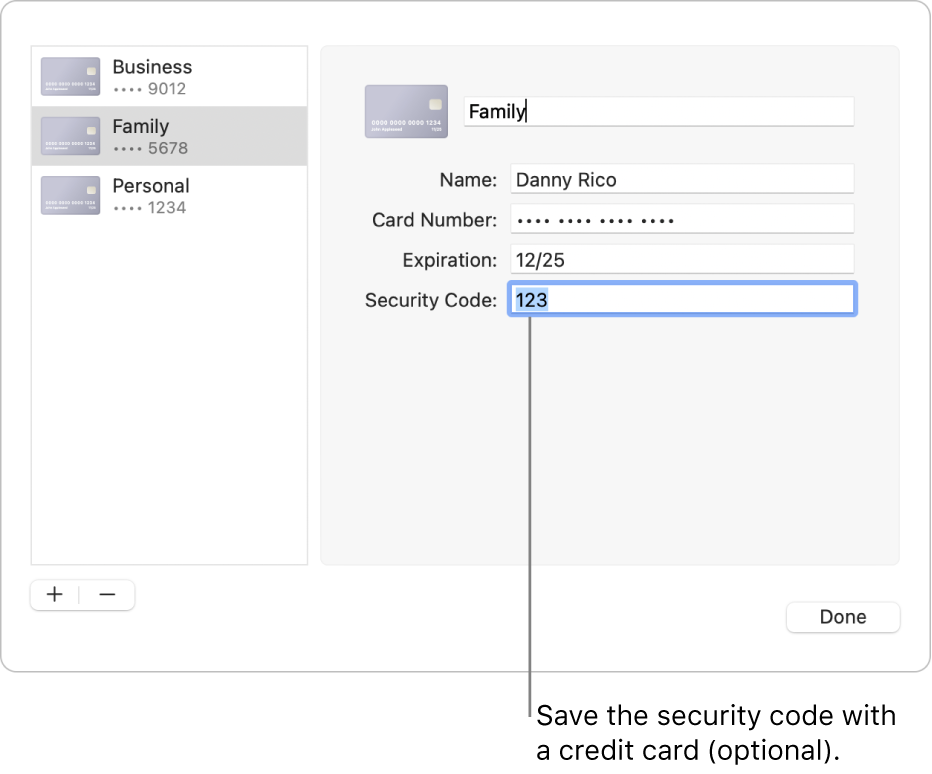
Task: Click the Done button
Action: [842, 617]
